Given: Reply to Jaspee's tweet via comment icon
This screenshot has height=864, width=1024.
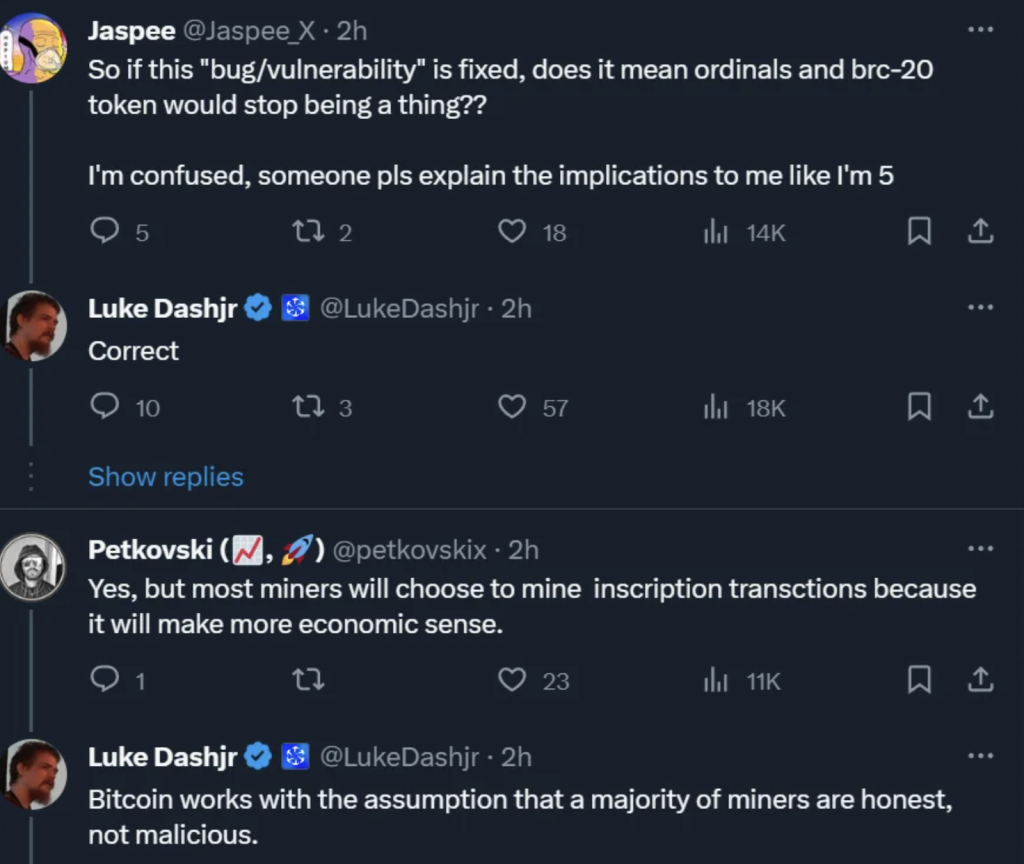Looking at the screenshot, I should (x=104, y=231).
